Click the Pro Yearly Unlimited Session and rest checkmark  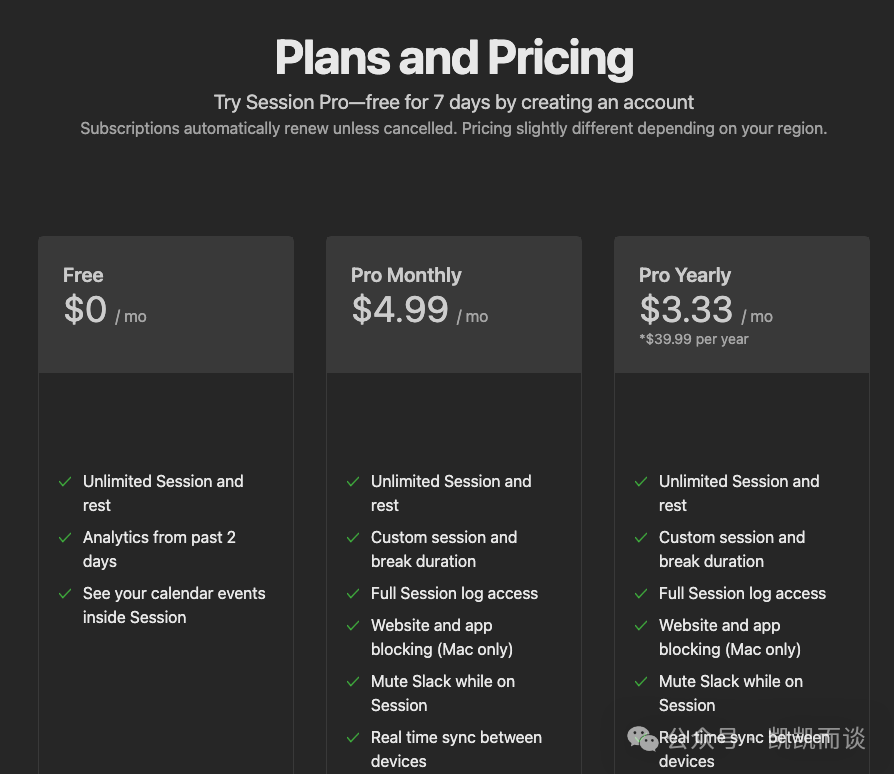click(641, 482)
